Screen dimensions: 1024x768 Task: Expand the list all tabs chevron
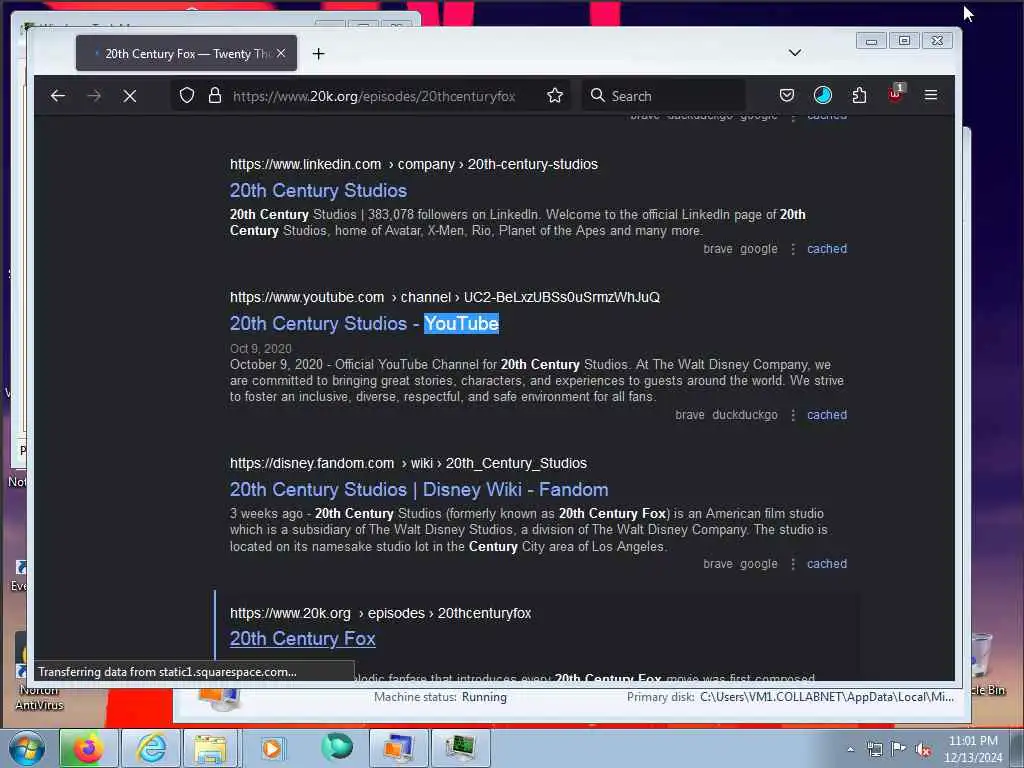point(795,53)
